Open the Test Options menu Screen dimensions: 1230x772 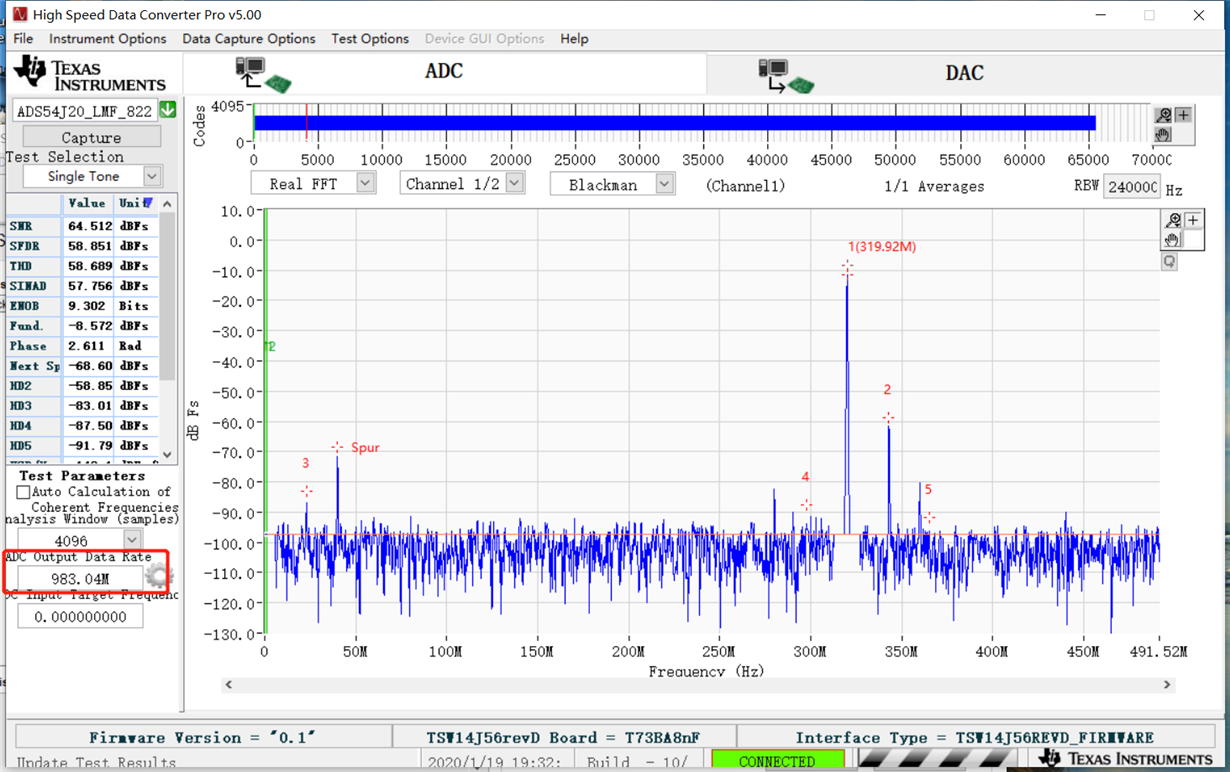coord(370,39)
